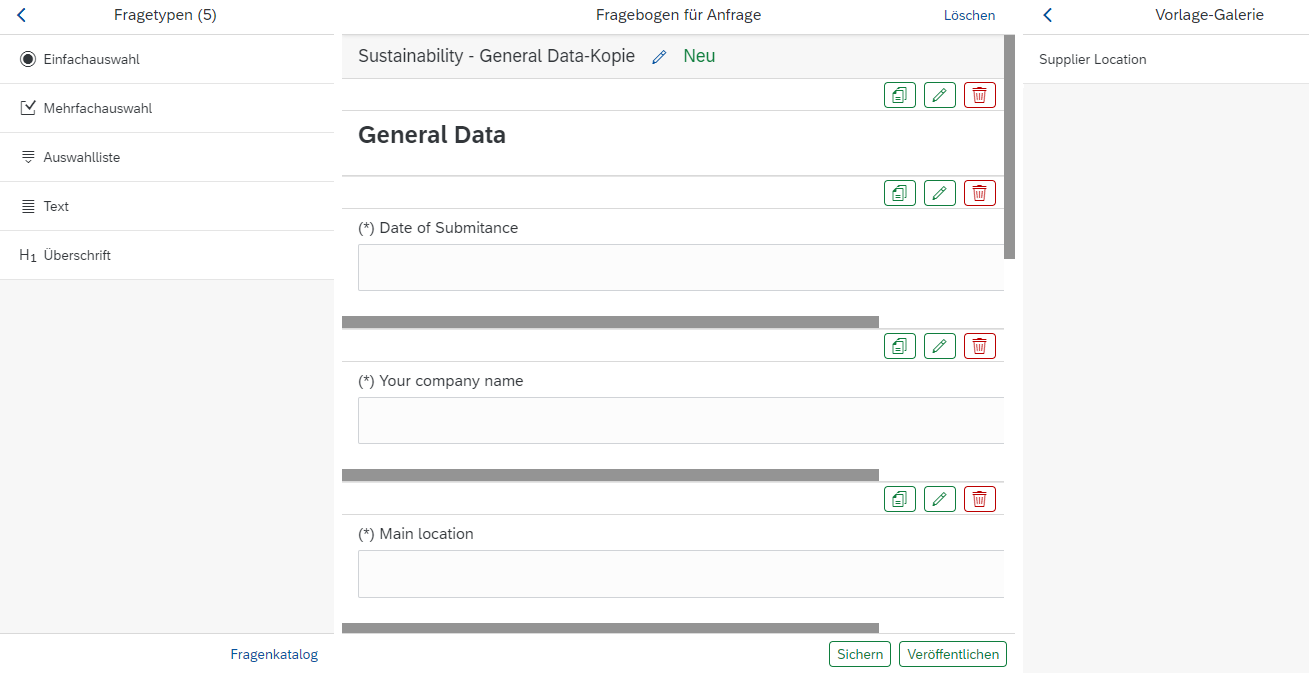The image size is (1309, 673).
Task: Copy the Main location question
Action: click(900, 499)
